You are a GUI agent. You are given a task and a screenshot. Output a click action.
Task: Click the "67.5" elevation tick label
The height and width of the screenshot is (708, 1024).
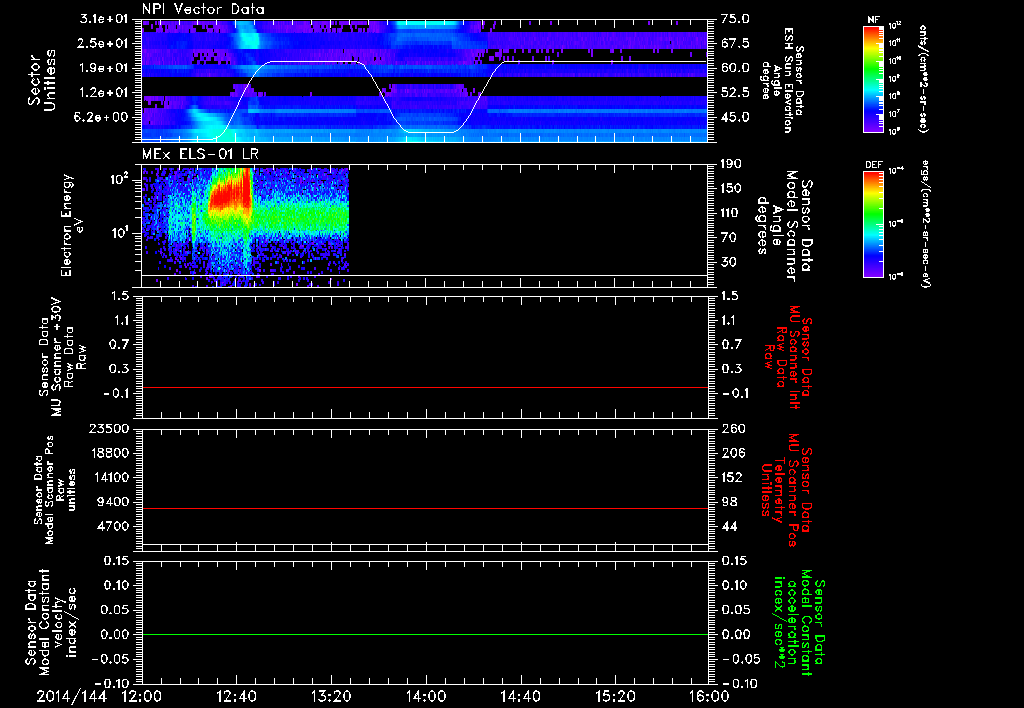[735, 43]
